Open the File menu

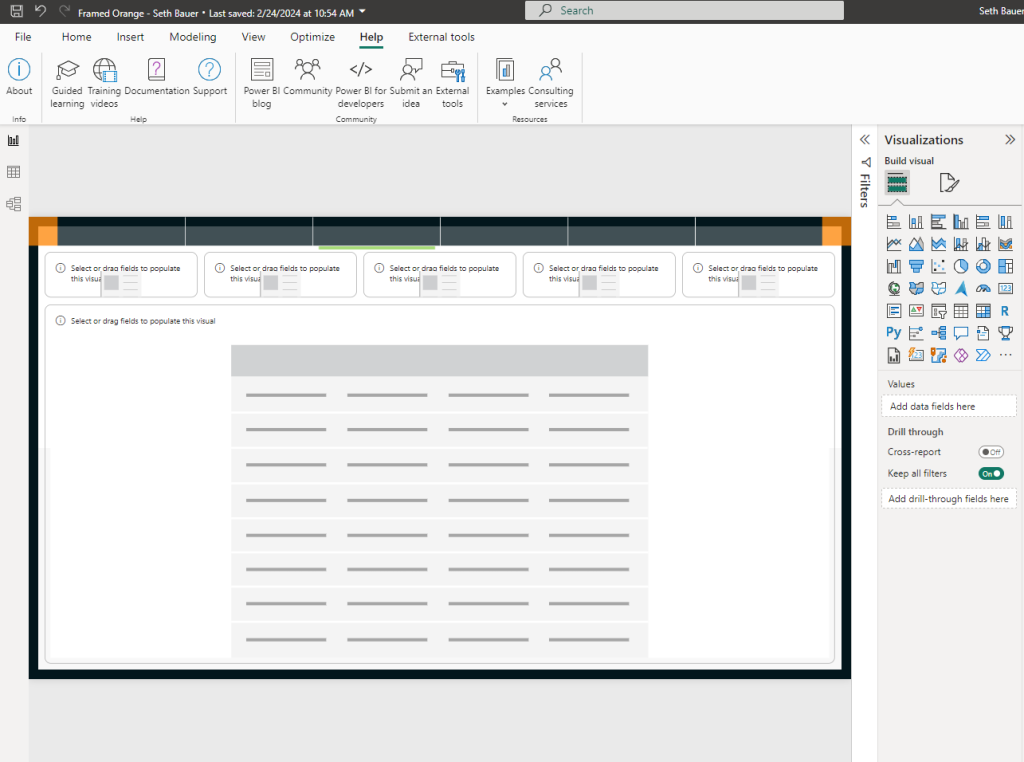click(23, 37)
